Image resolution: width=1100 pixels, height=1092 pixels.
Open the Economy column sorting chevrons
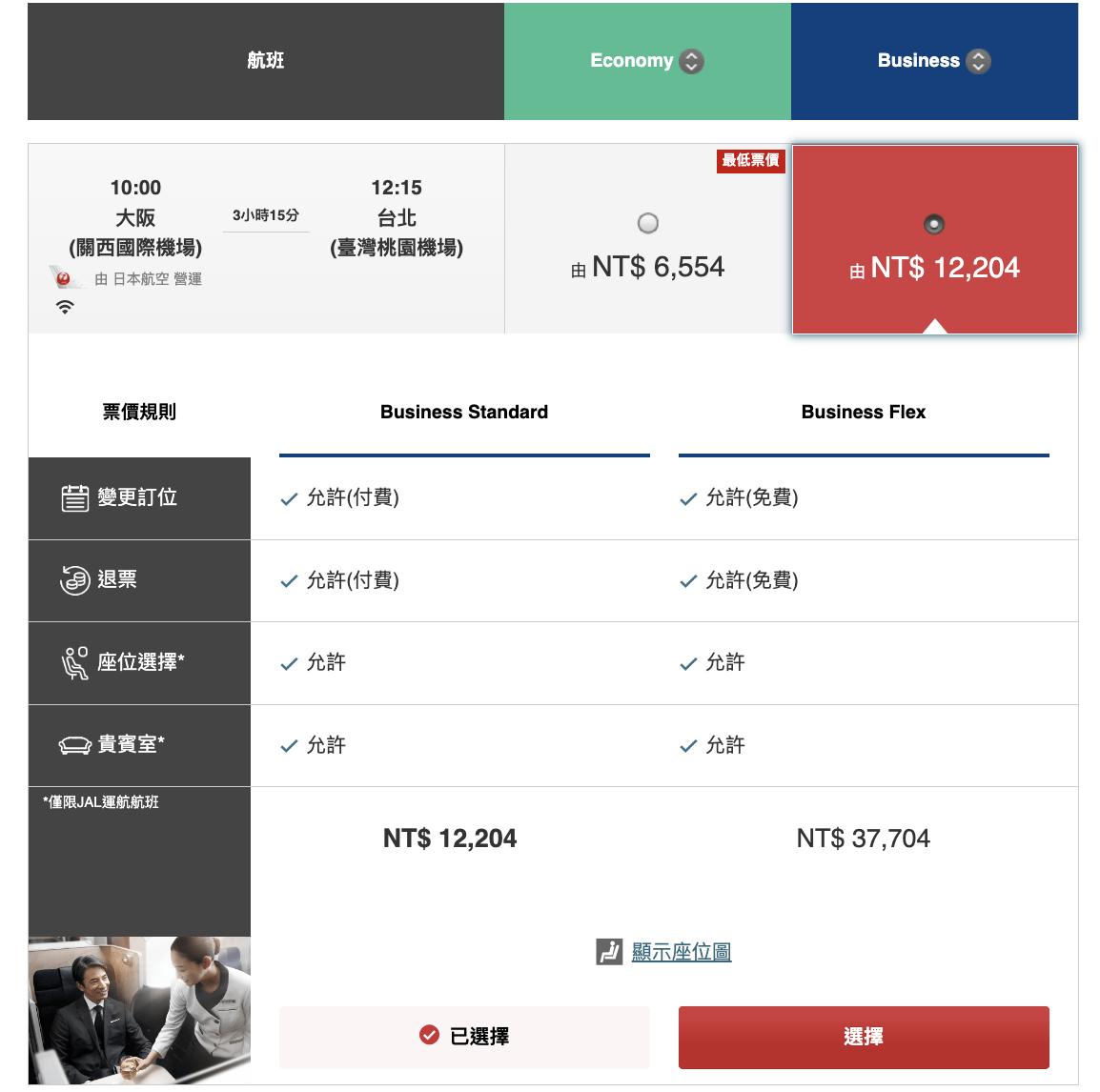[x=690, y=60]
